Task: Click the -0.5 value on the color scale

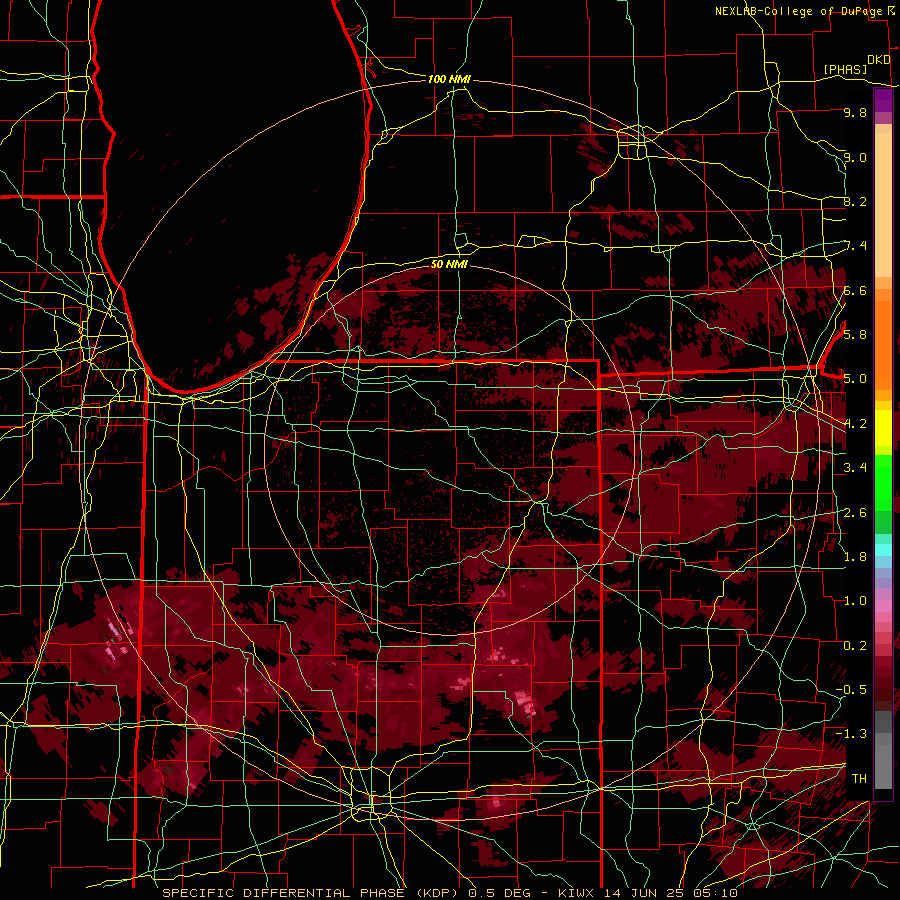Action: point(851,689)
